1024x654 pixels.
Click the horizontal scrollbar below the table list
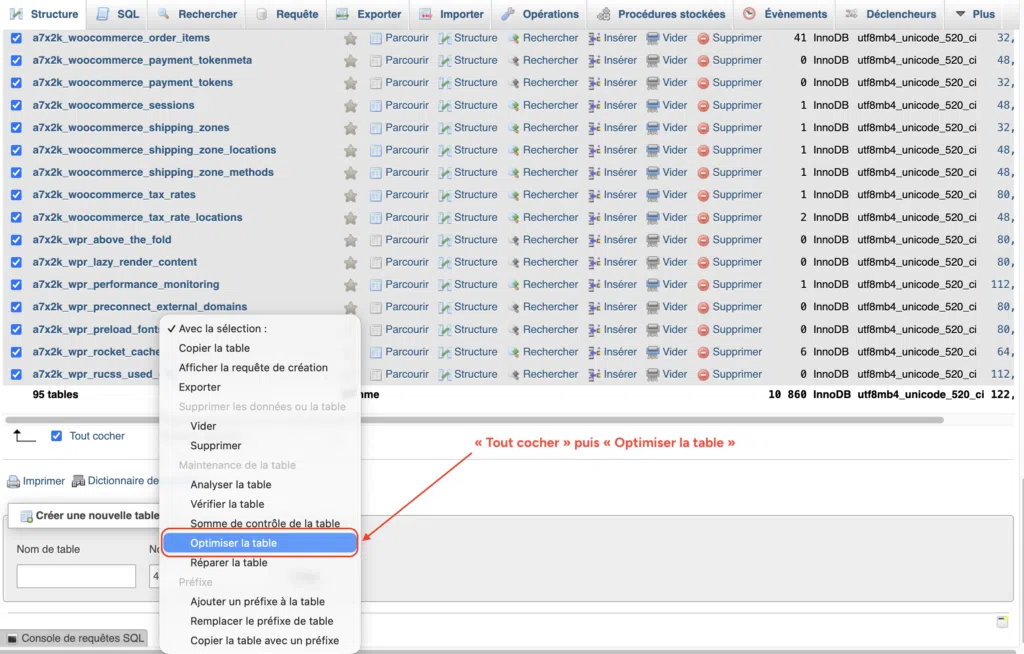[474, 420]
